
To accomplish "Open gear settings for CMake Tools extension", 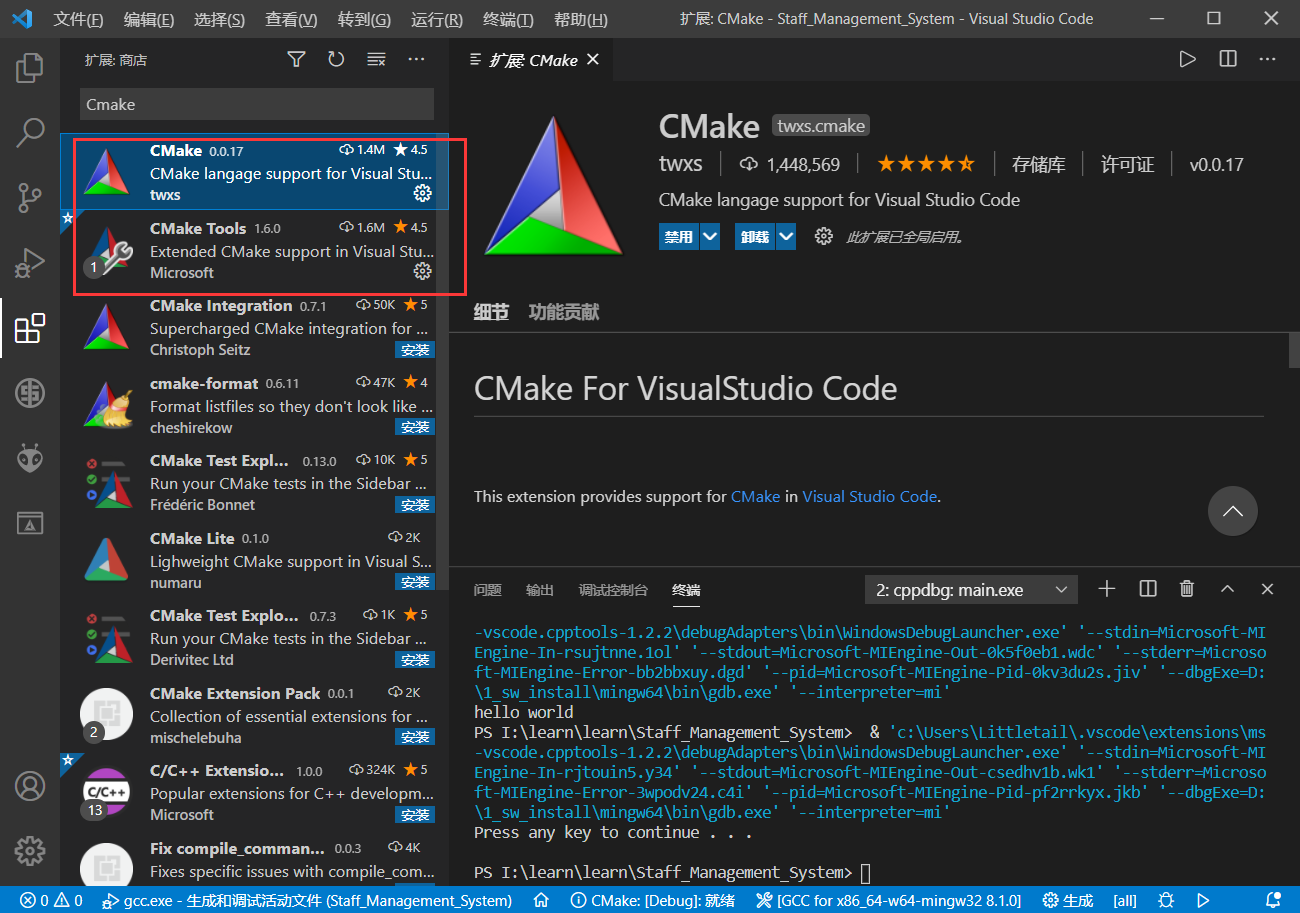I will 422,271.
